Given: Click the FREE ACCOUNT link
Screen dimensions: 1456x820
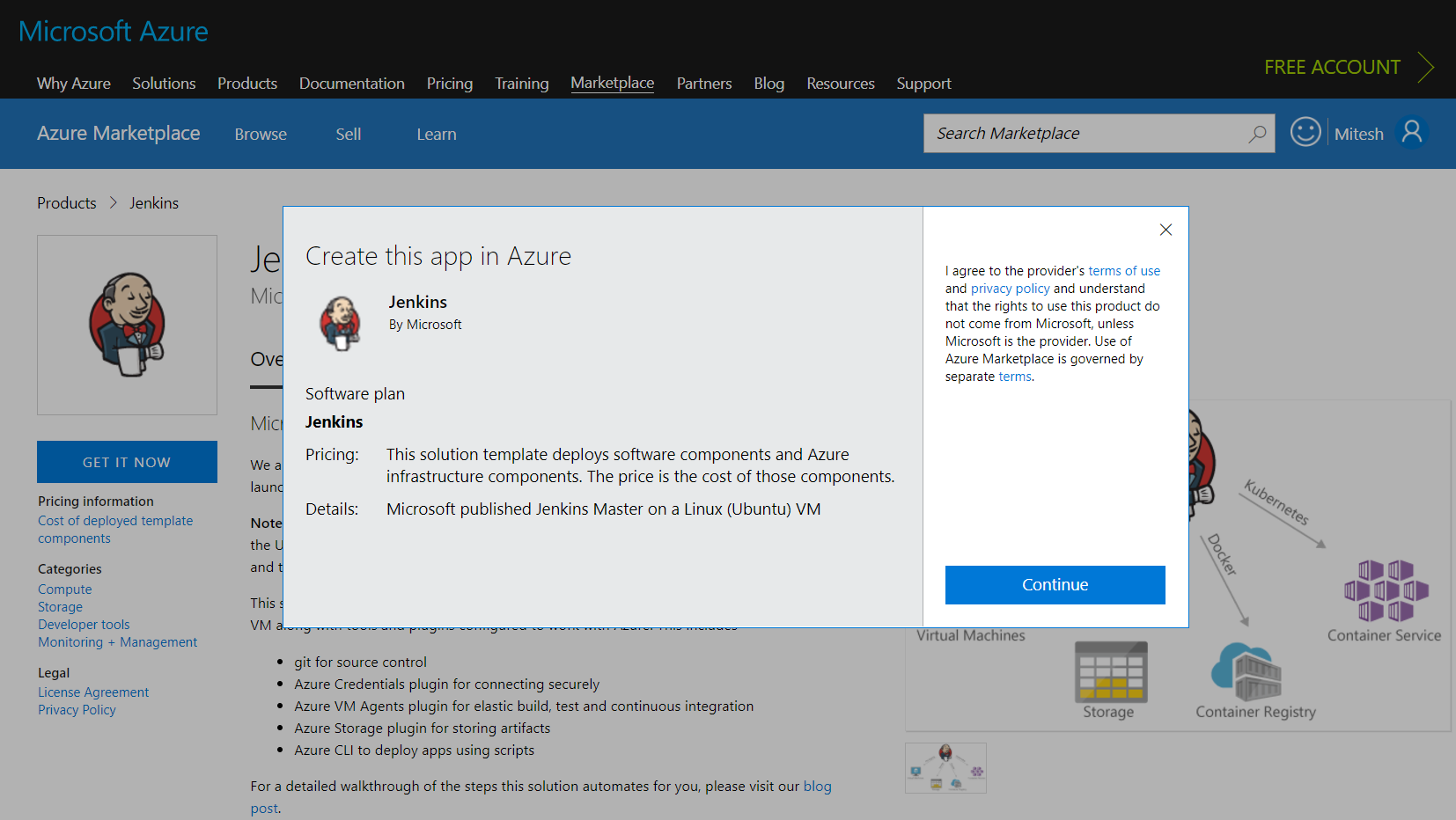Looking at the screenshot, I should [1333, 67].
